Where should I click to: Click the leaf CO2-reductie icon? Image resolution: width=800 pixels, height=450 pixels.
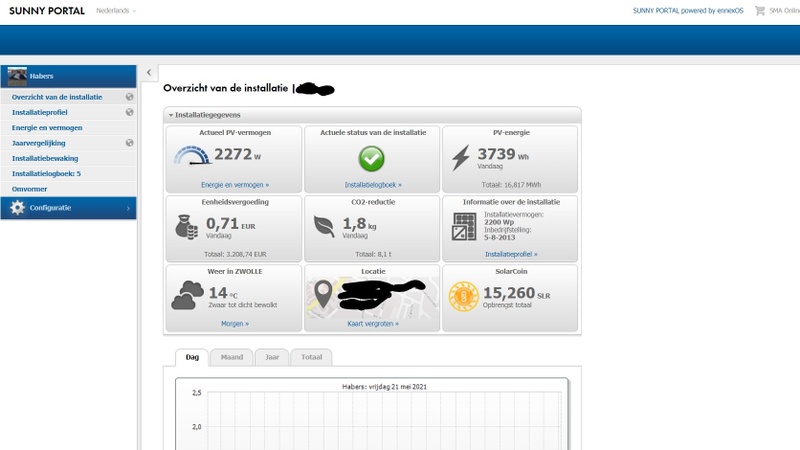pos(324,226)
